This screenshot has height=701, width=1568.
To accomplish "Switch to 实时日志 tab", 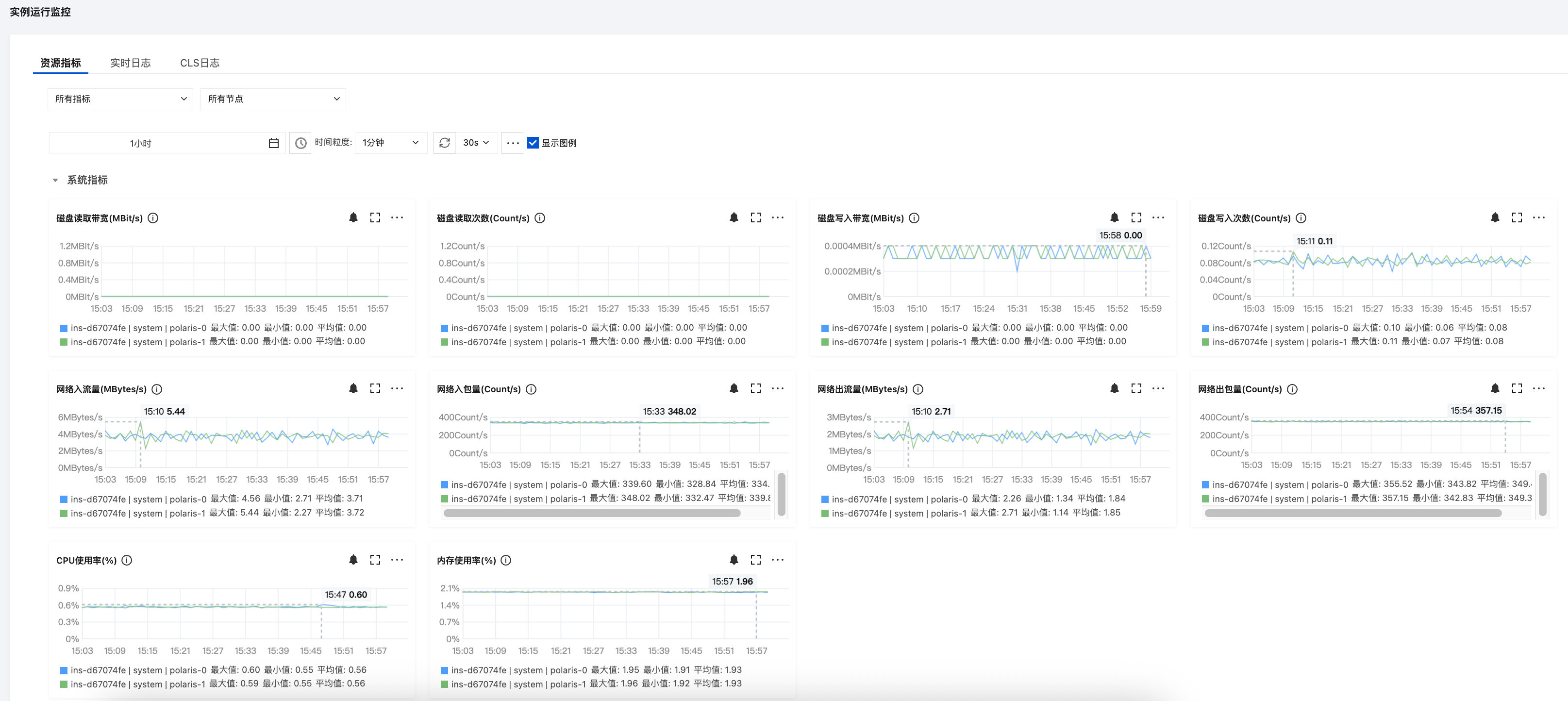I will point(130,63).
